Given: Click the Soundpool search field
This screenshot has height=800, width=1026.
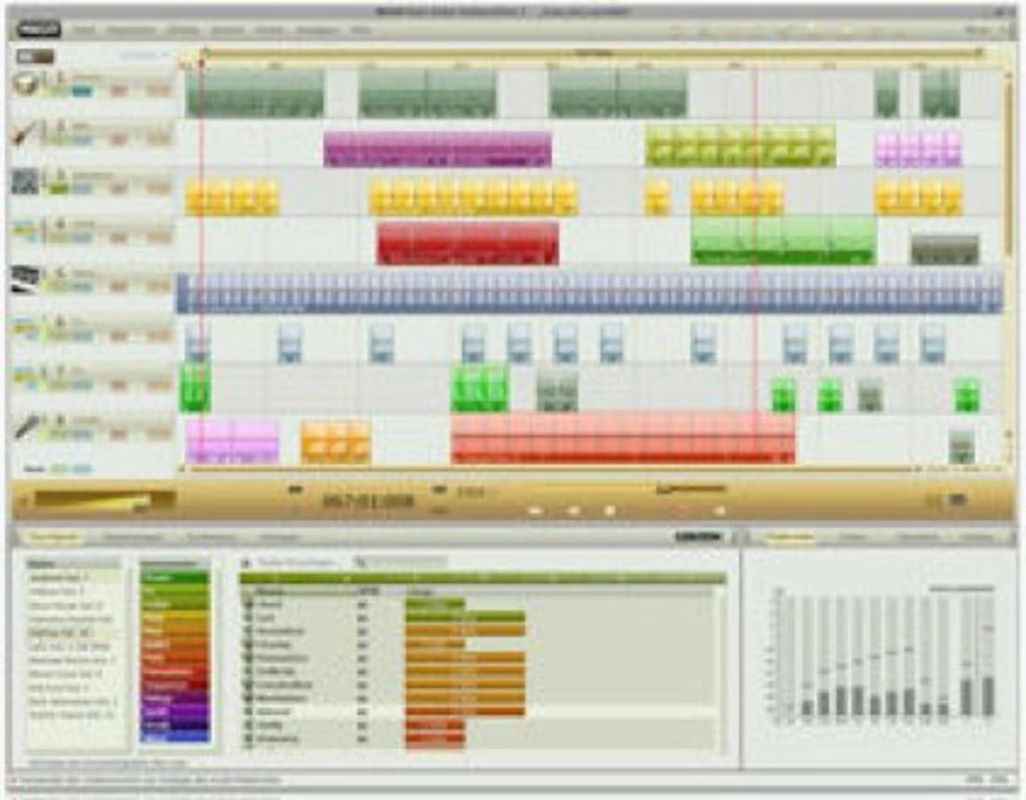Looking at the screenshot, I should point(406,562).
